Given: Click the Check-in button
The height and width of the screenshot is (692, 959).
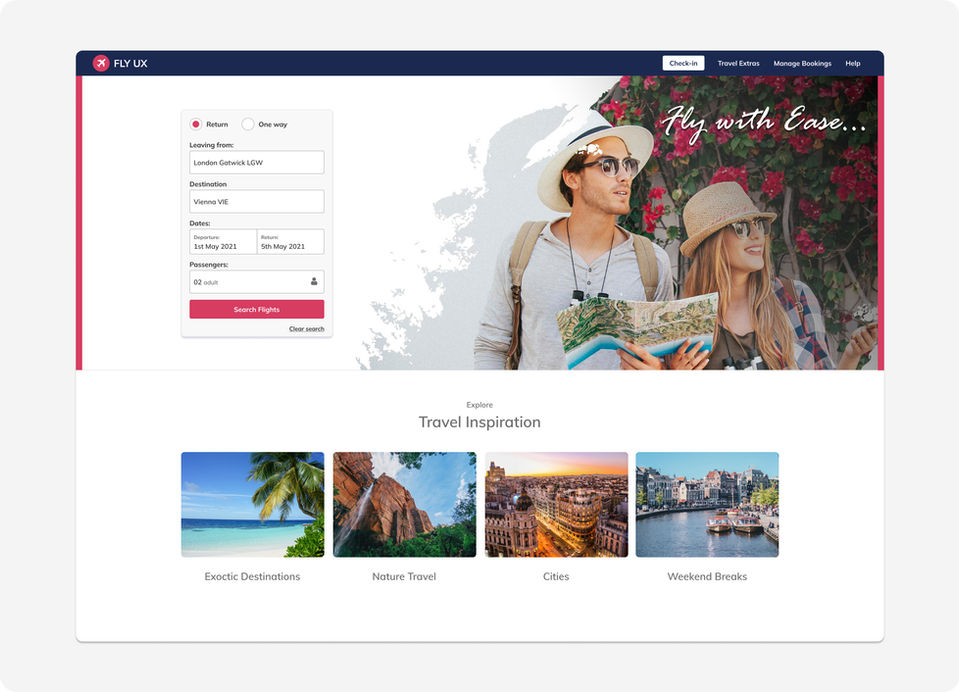Looking at the screenshot, I should pos(683,62).
